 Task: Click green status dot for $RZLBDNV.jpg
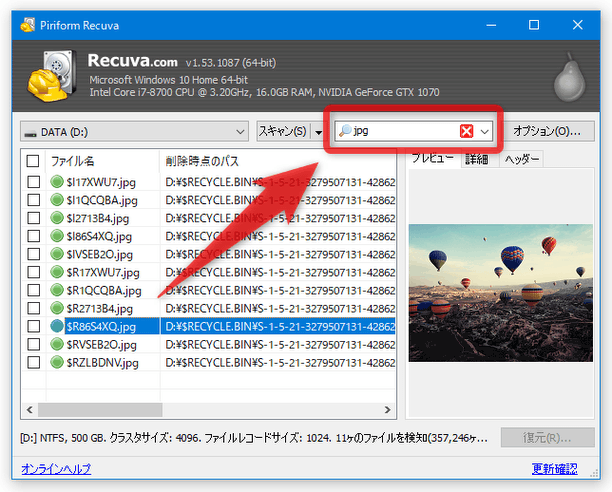click(x=57, y=362)
